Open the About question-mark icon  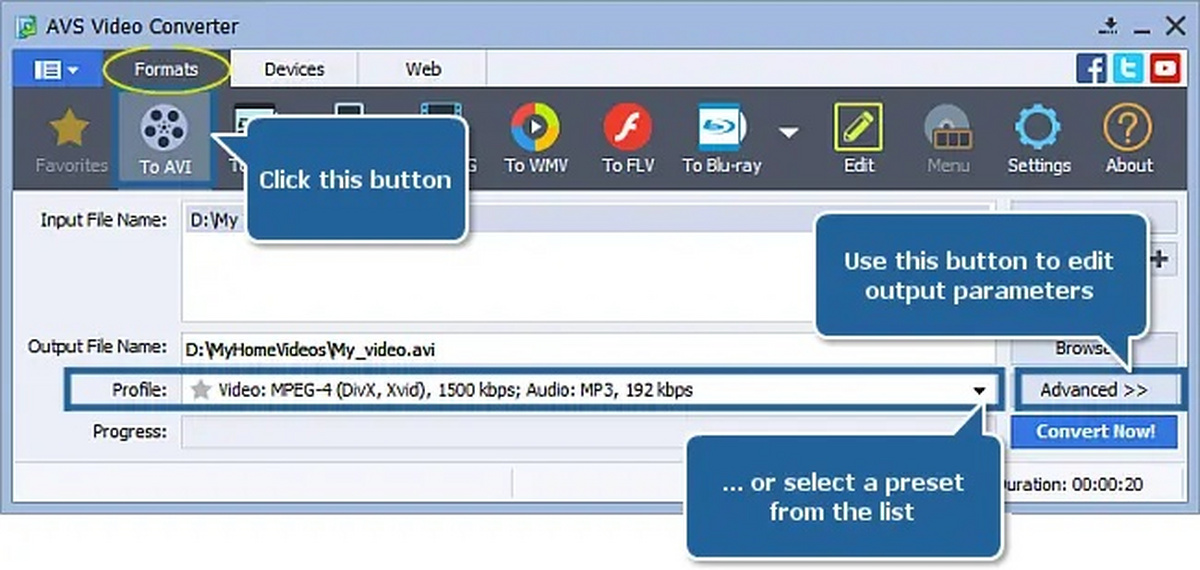[x=1129, y=138]
